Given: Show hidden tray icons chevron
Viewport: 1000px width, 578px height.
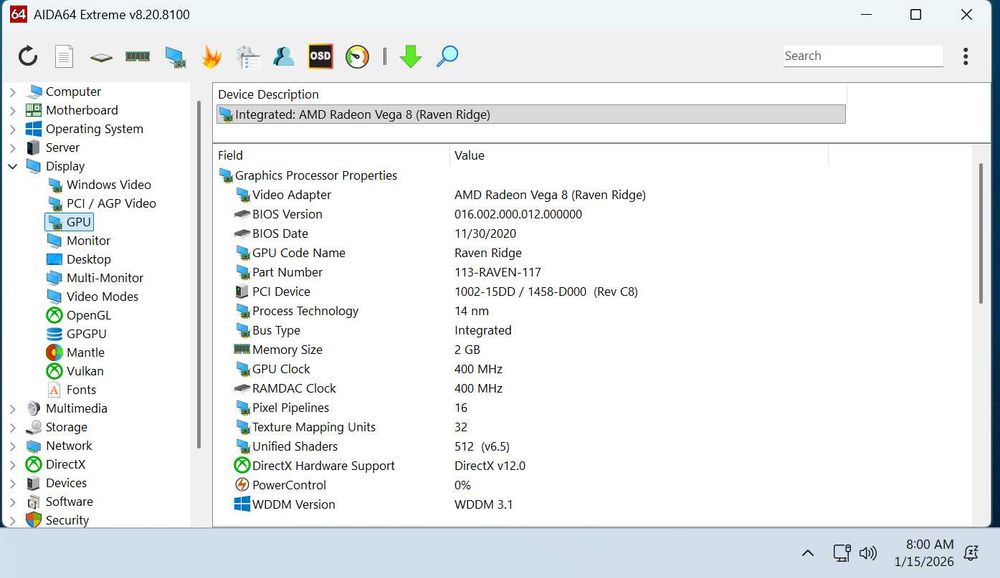Looking at the screenshot, I should (x=807, y=552).
